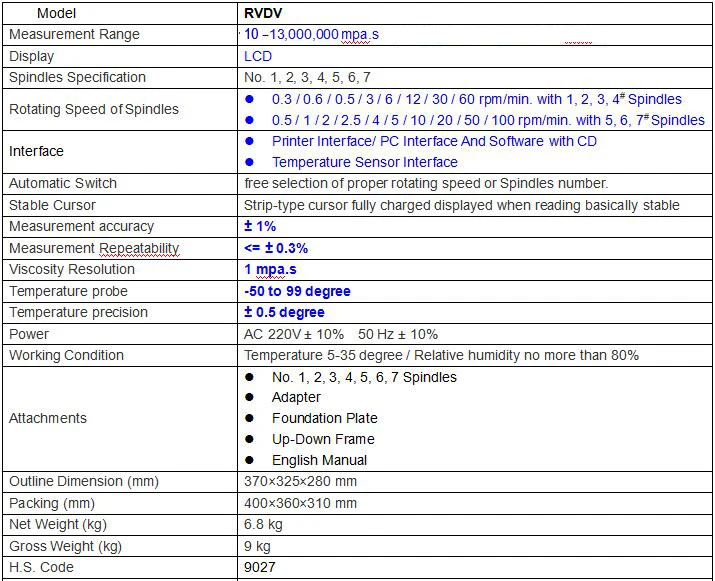This screenshot has height=581, width=715.
Task: Select the '9027' H.S. code value
Action: tap(259, 567)
